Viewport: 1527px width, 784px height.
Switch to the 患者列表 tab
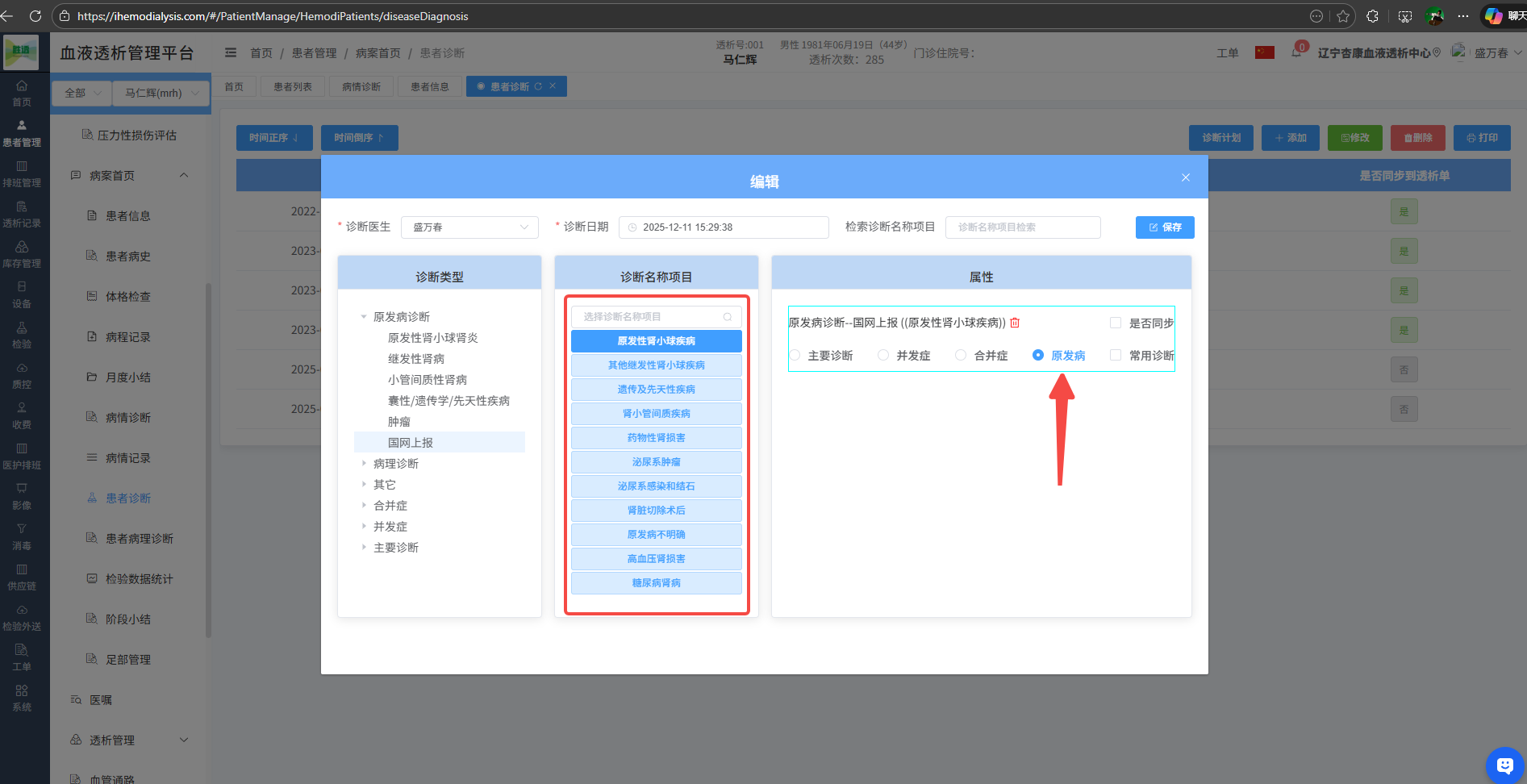(x=292, y=86)
